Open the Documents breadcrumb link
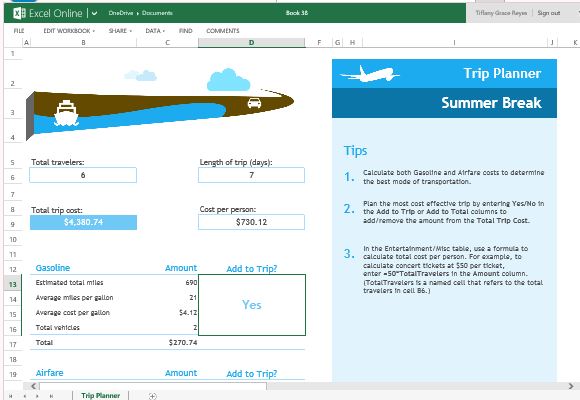580x400 pixels. click(x=157, y=13)
